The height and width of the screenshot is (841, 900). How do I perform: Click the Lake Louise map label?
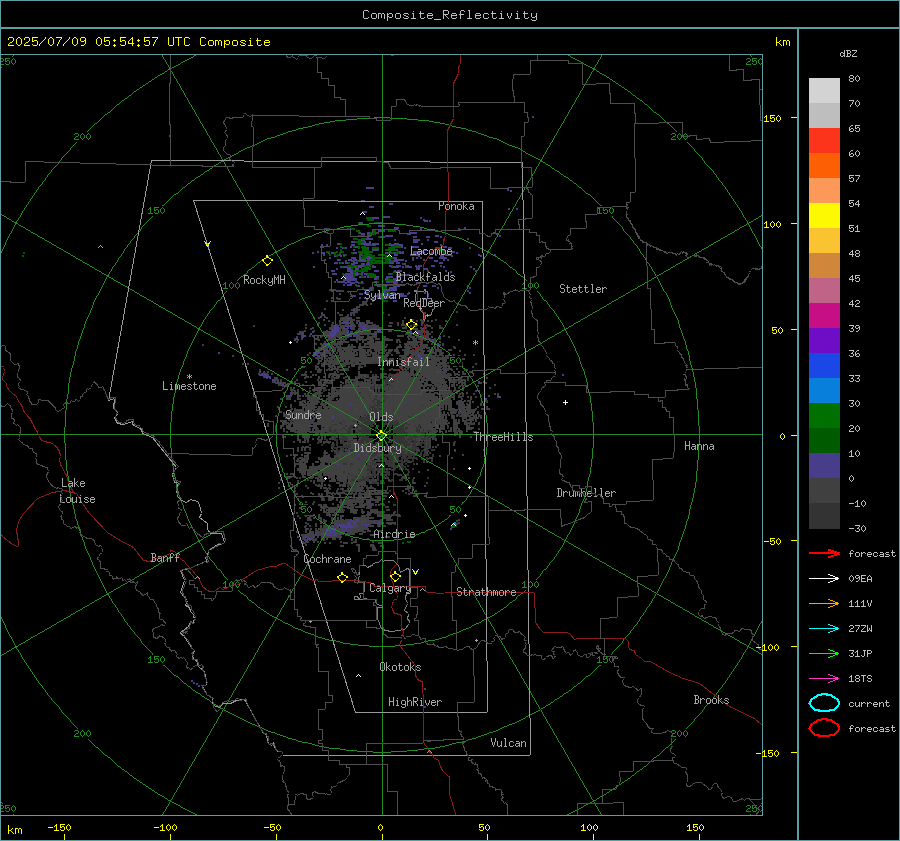tap(77, 491)
